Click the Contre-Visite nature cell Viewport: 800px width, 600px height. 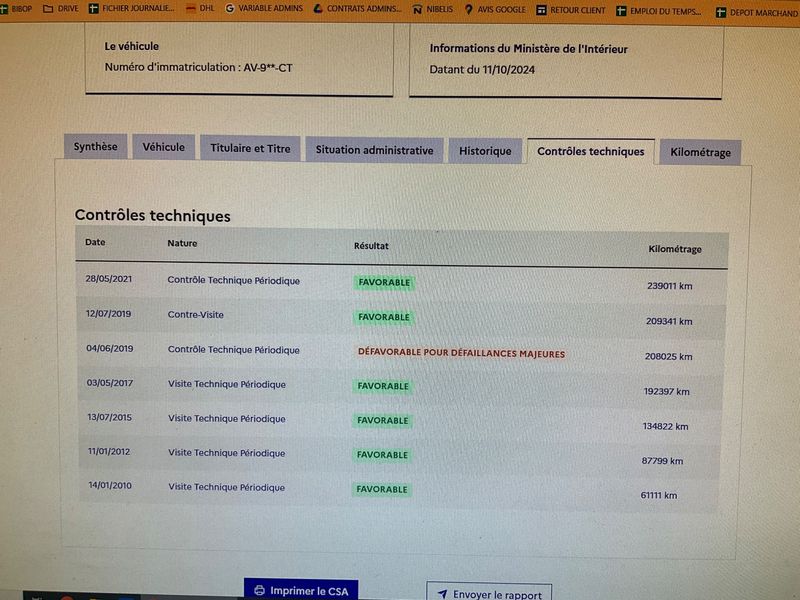(x=195, y=315)
